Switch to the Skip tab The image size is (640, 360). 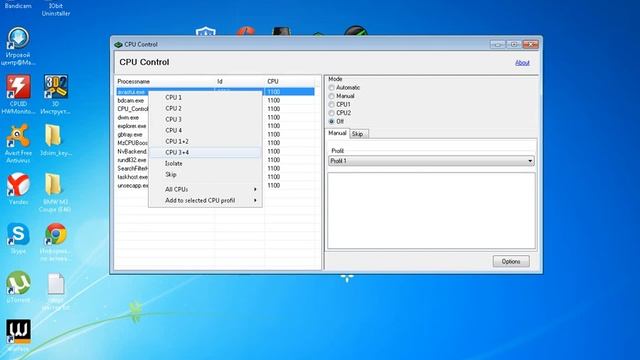358,134
